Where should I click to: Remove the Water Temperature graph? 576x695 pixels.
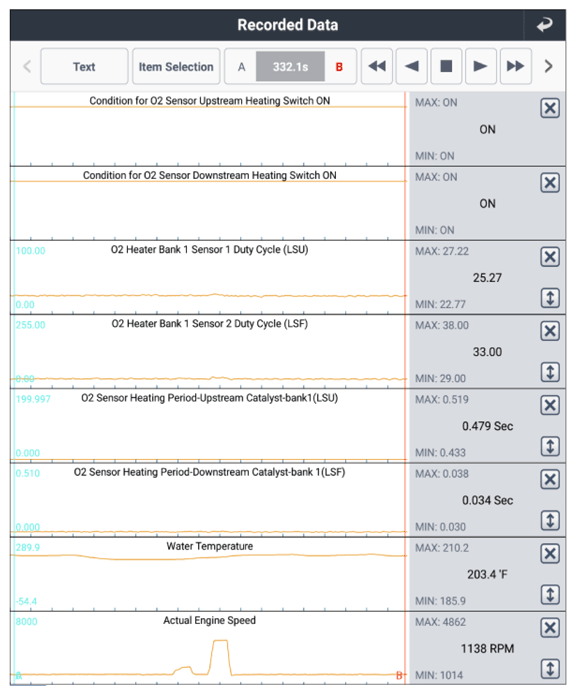(550, 554)
